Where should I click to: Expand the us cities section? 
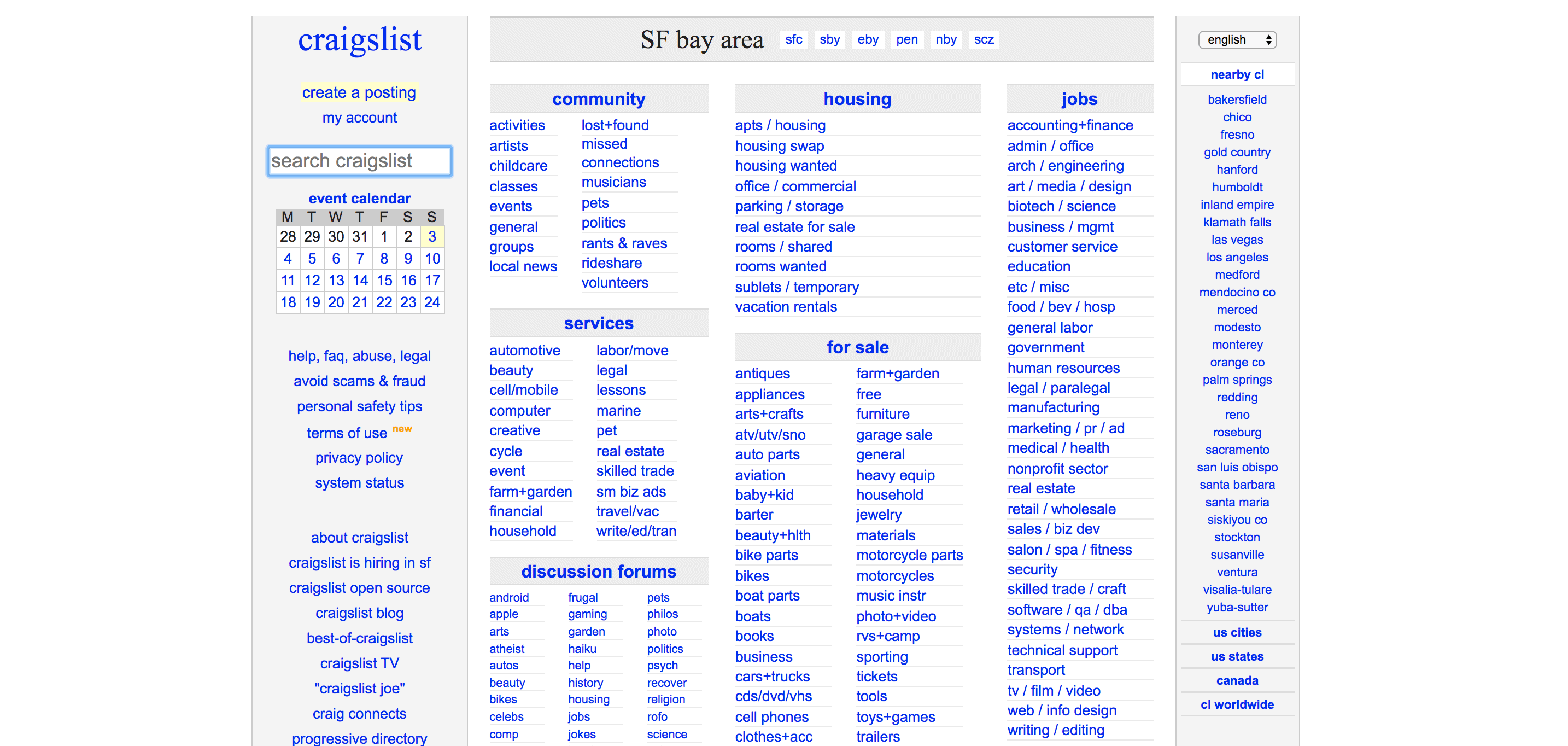(1236, 632)
